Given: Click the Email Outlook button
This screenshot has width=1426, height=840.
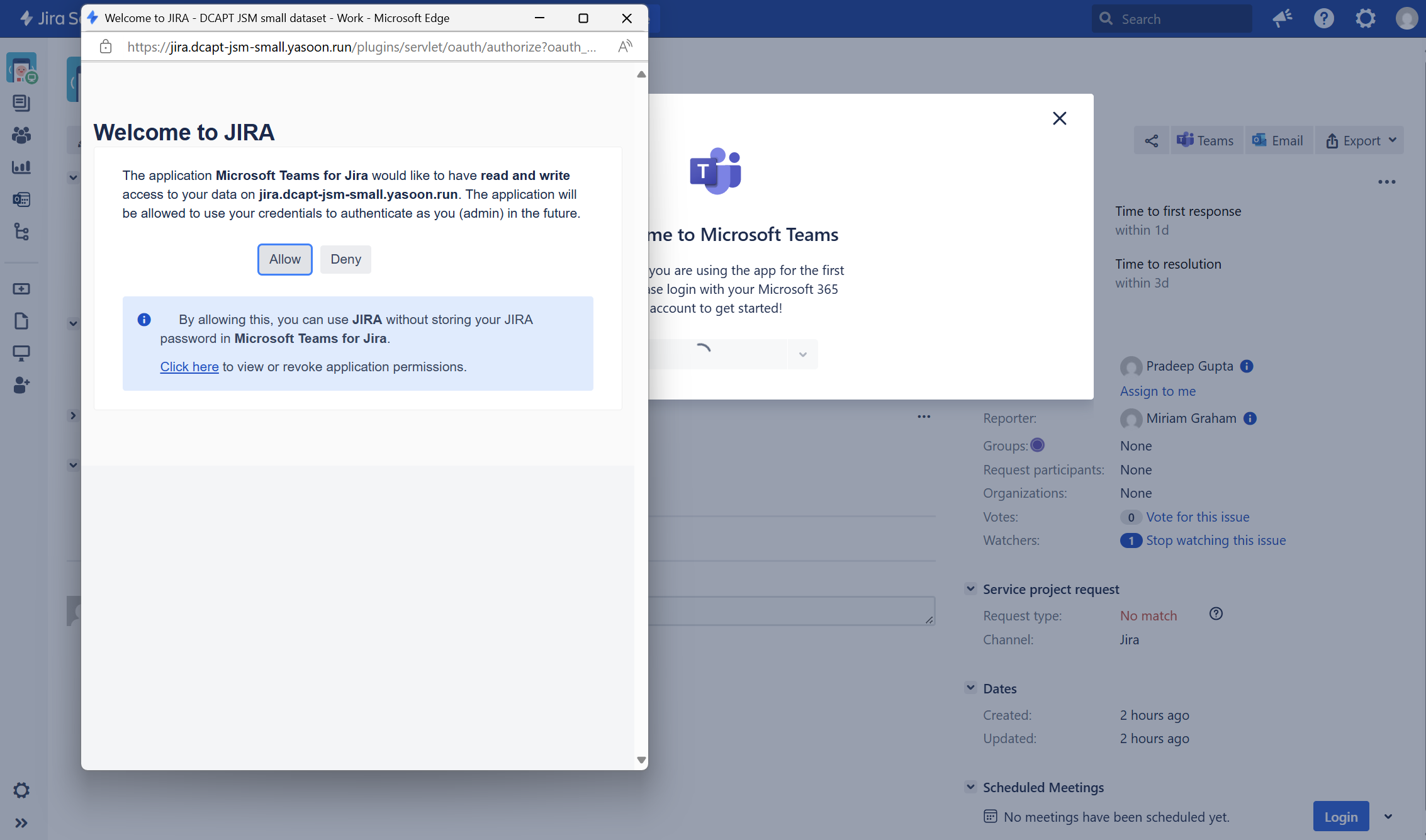Looking at the screenshot, I should 1277,141.
